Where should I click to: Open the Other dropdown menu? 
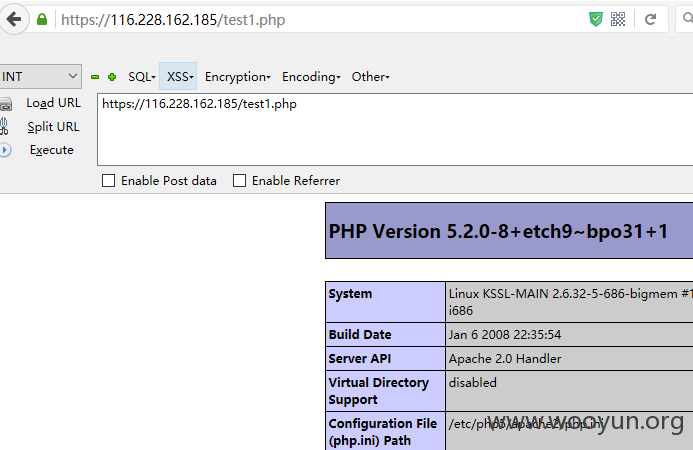tap(370, 77)
